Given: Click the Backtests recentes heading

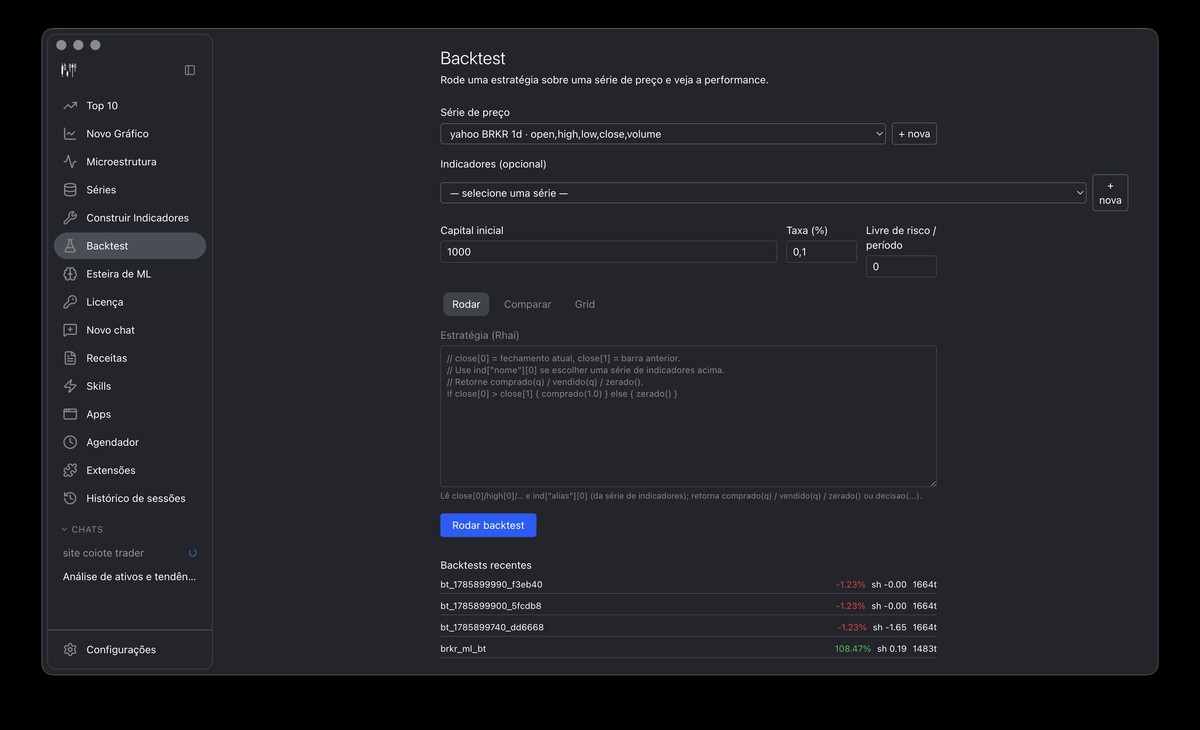Looking at the screenshot, I should [486, 565].
